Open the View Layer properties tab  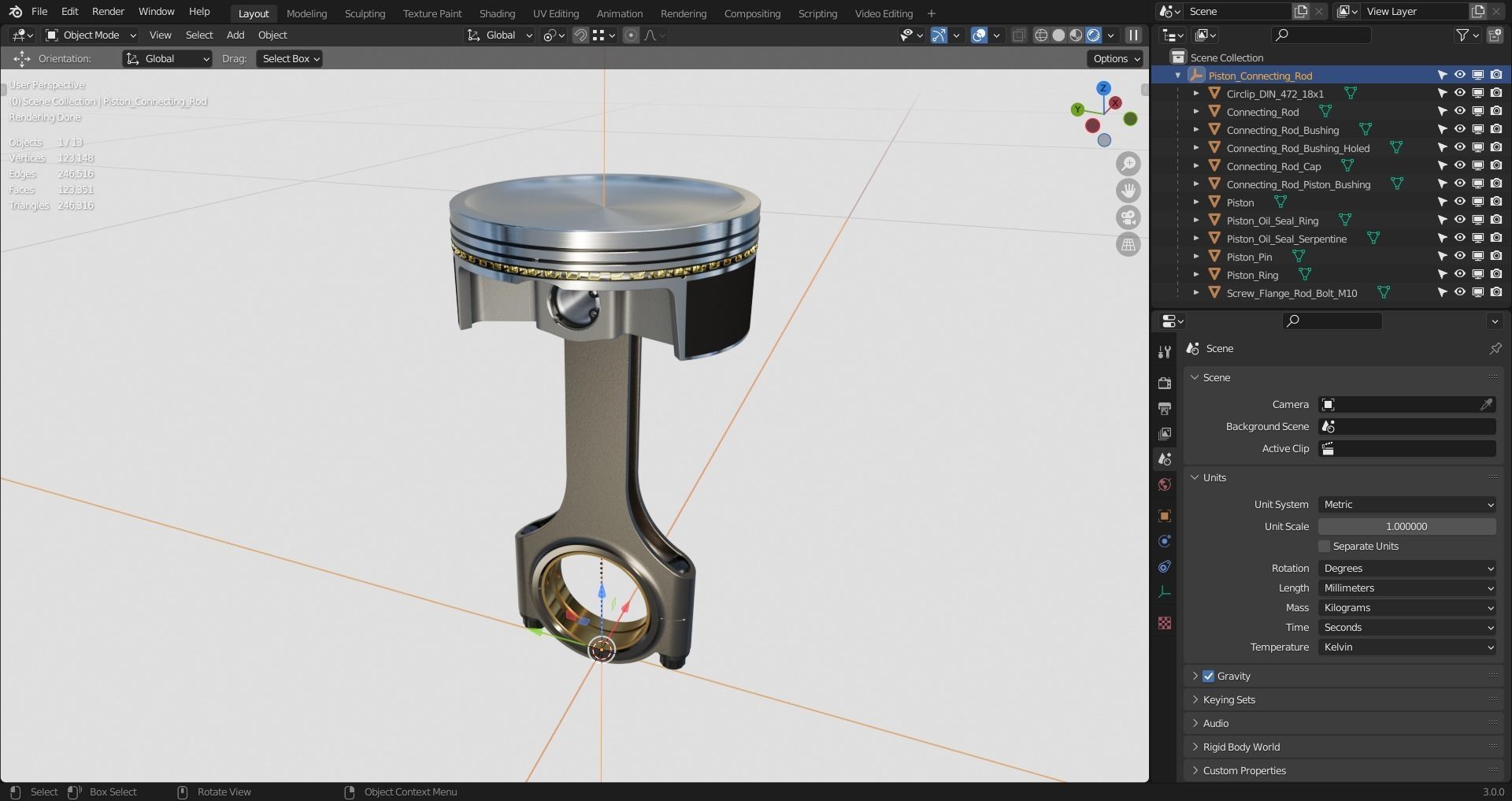click(1165, 433)
